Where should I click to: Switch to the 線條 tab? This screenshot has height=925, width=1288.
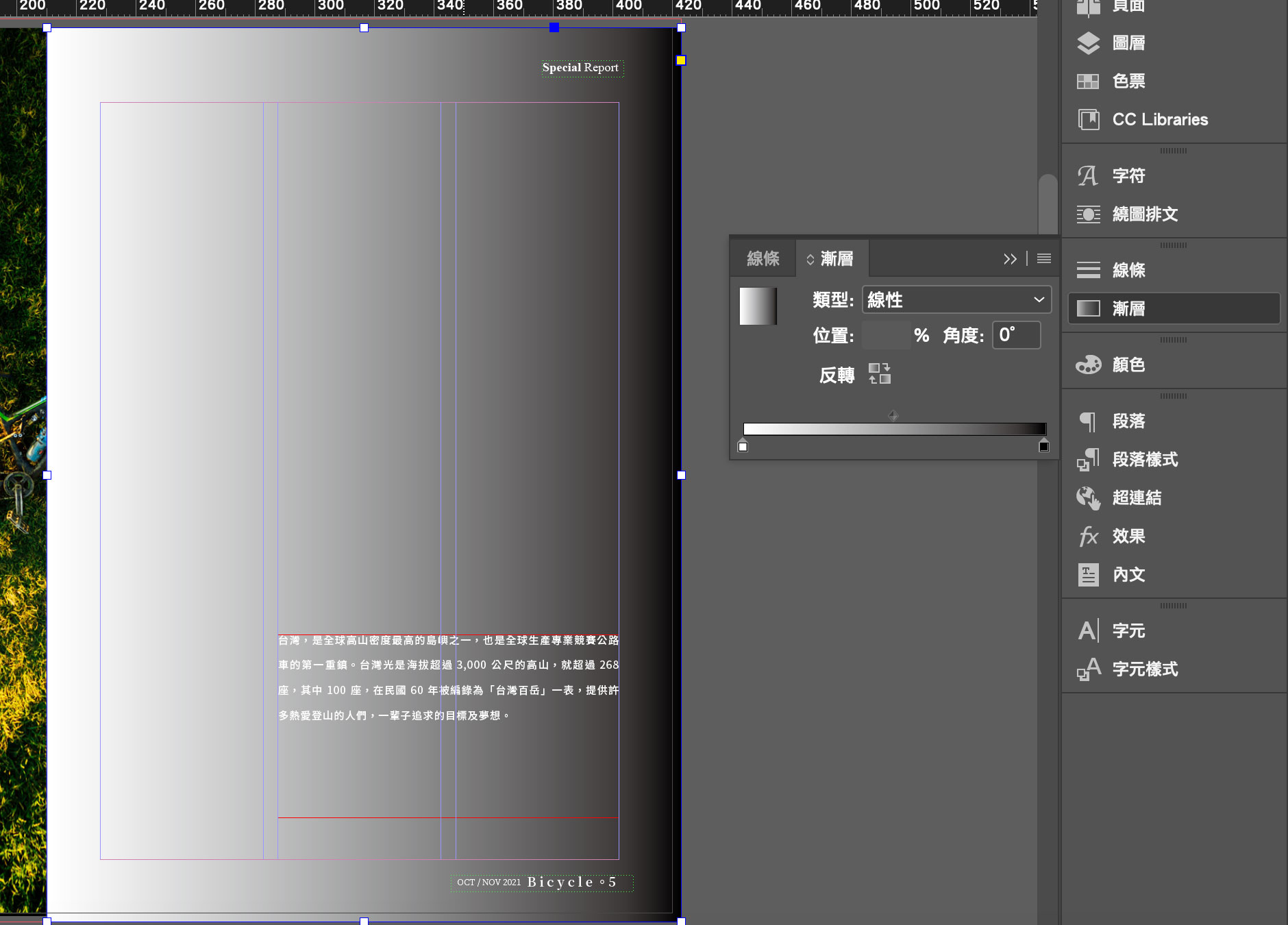pyautogui.click(x=763, y=259)
